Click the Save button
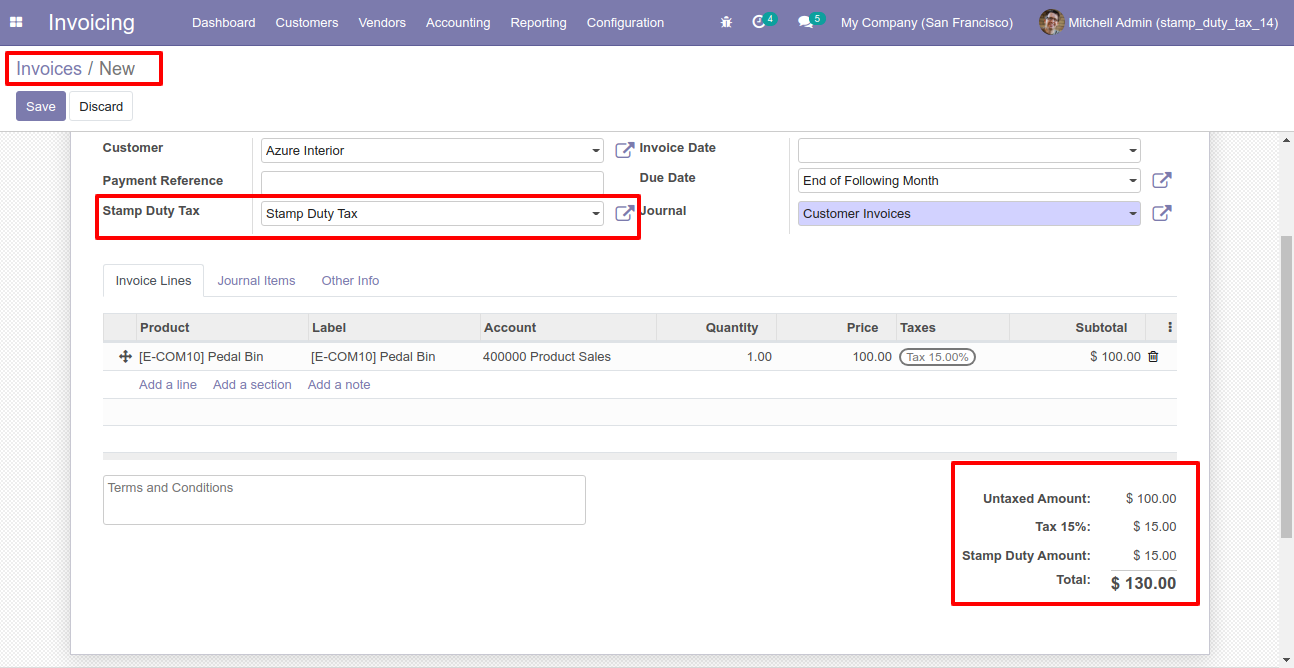The height and width of the screenshot is (668, 1294). coord(41,106)
